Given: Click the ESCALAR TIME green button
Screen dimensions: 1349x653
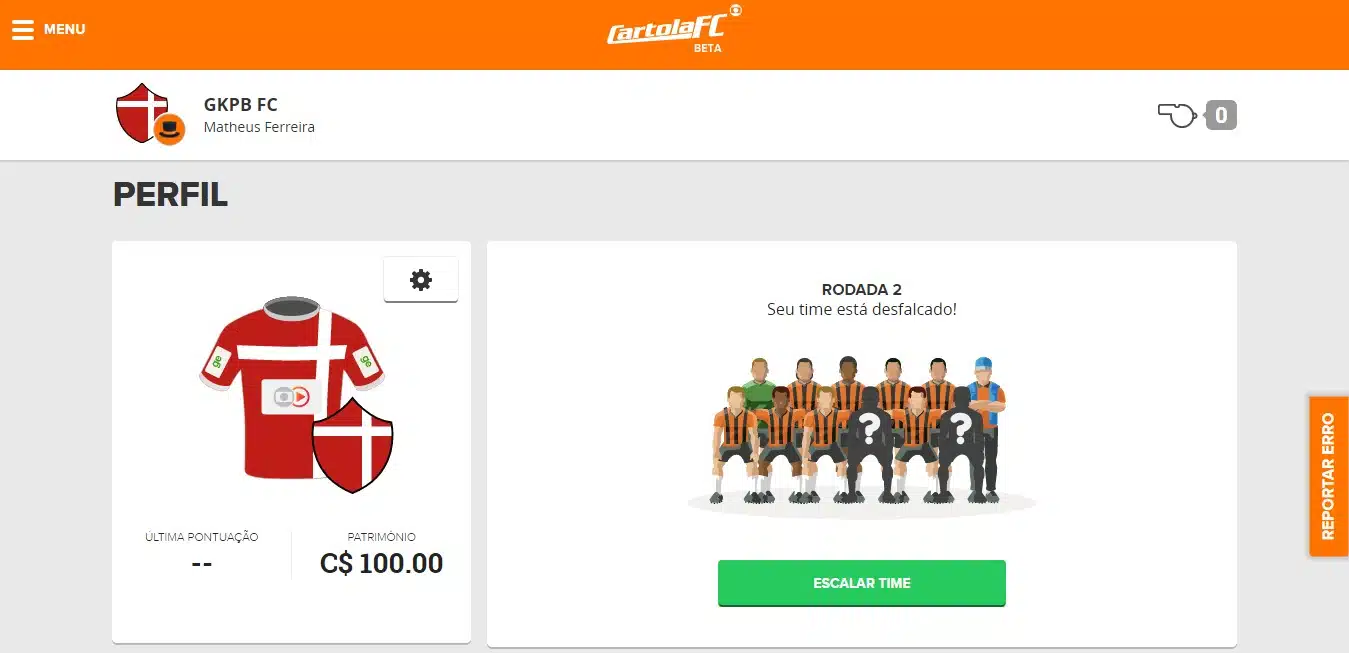Looking at the screenshot, I should pyautogui.click(x=861, y=583).
